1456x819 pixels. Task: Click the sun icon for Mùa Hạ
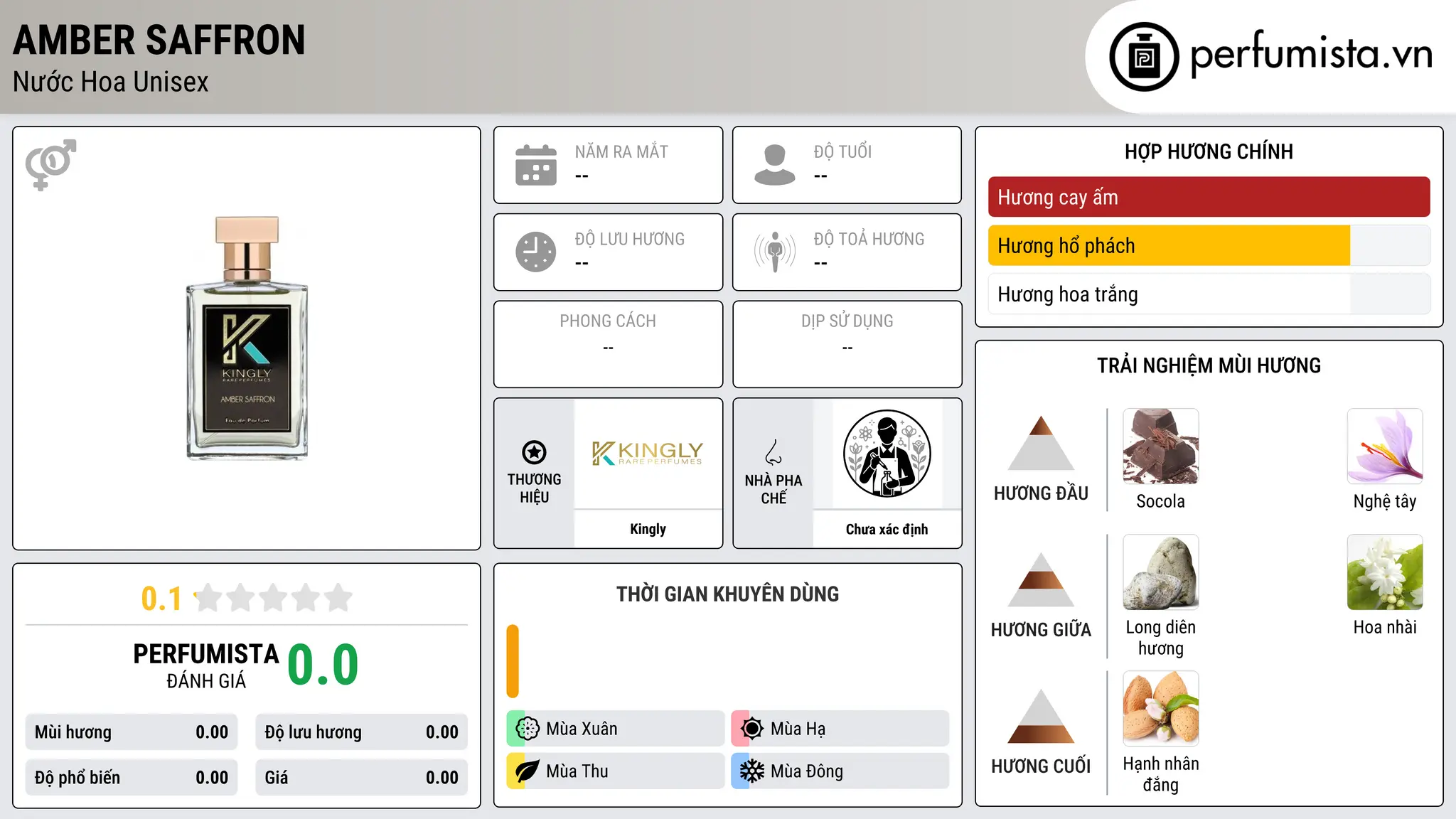(x=752, y=729)
